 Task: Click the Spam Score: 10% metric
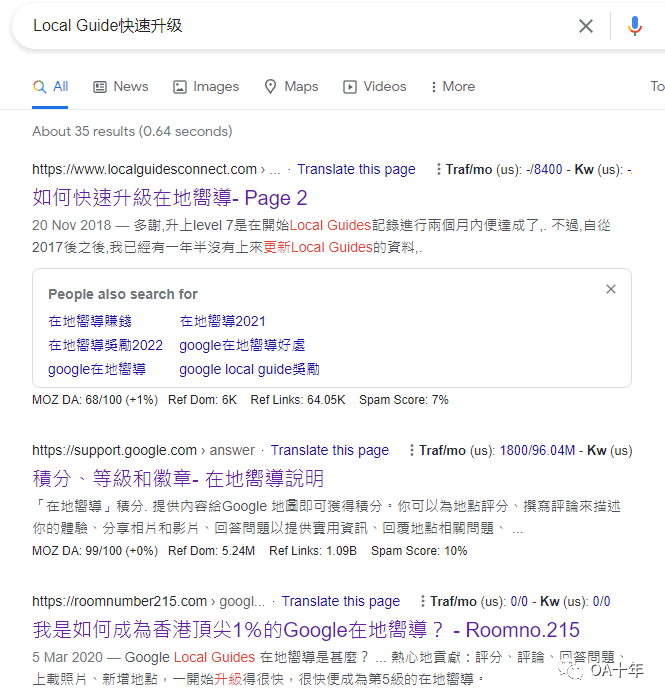pyautogui.click(x=419, y=551)
